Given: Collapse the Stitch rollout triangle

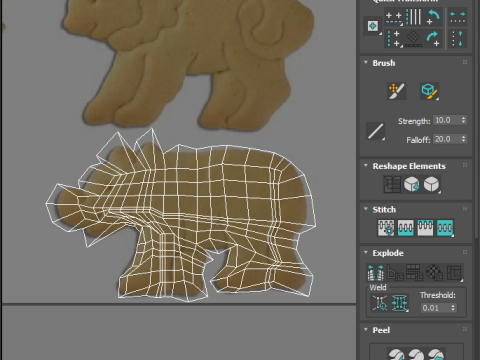Looking at the screenshot, I should coord(366,209).
